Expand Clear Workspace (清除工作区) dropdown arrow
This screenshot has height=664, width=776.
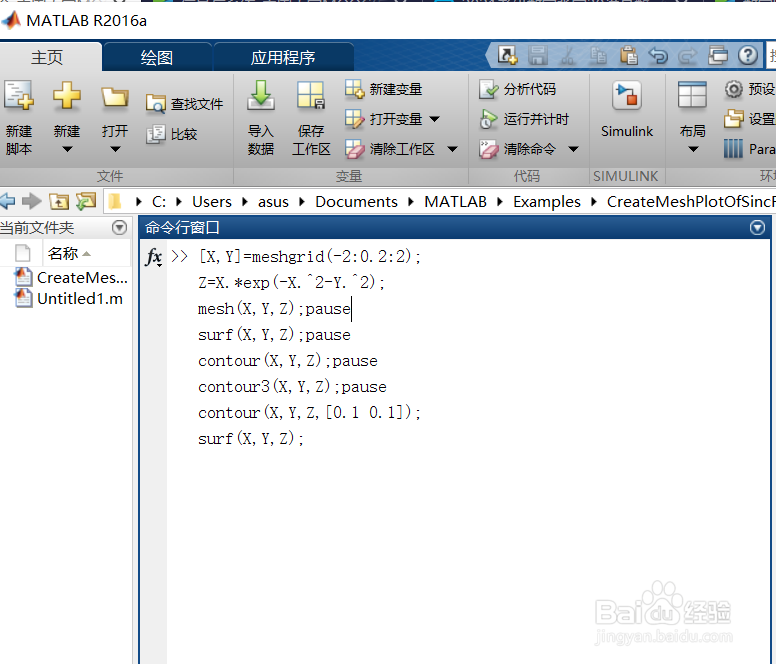click(452, 149)
